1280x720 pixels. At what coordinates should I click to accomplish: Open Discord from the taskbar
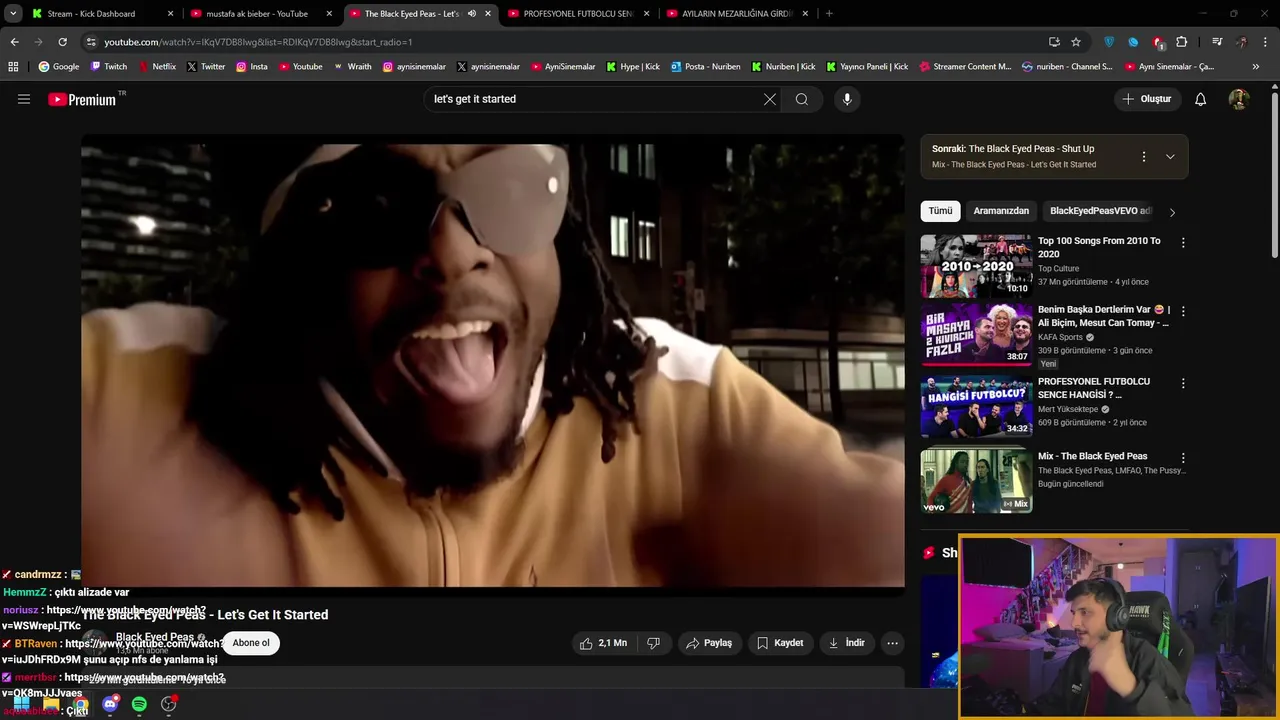110,705
